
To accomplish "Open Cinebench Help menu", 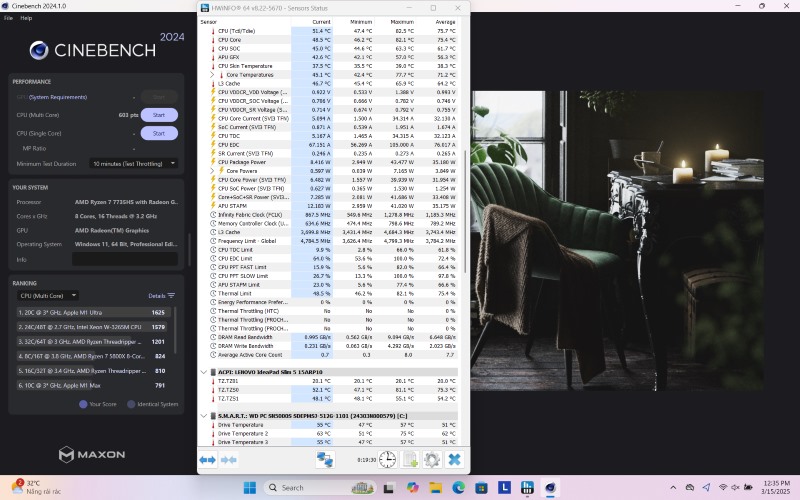I will [26, 18].
